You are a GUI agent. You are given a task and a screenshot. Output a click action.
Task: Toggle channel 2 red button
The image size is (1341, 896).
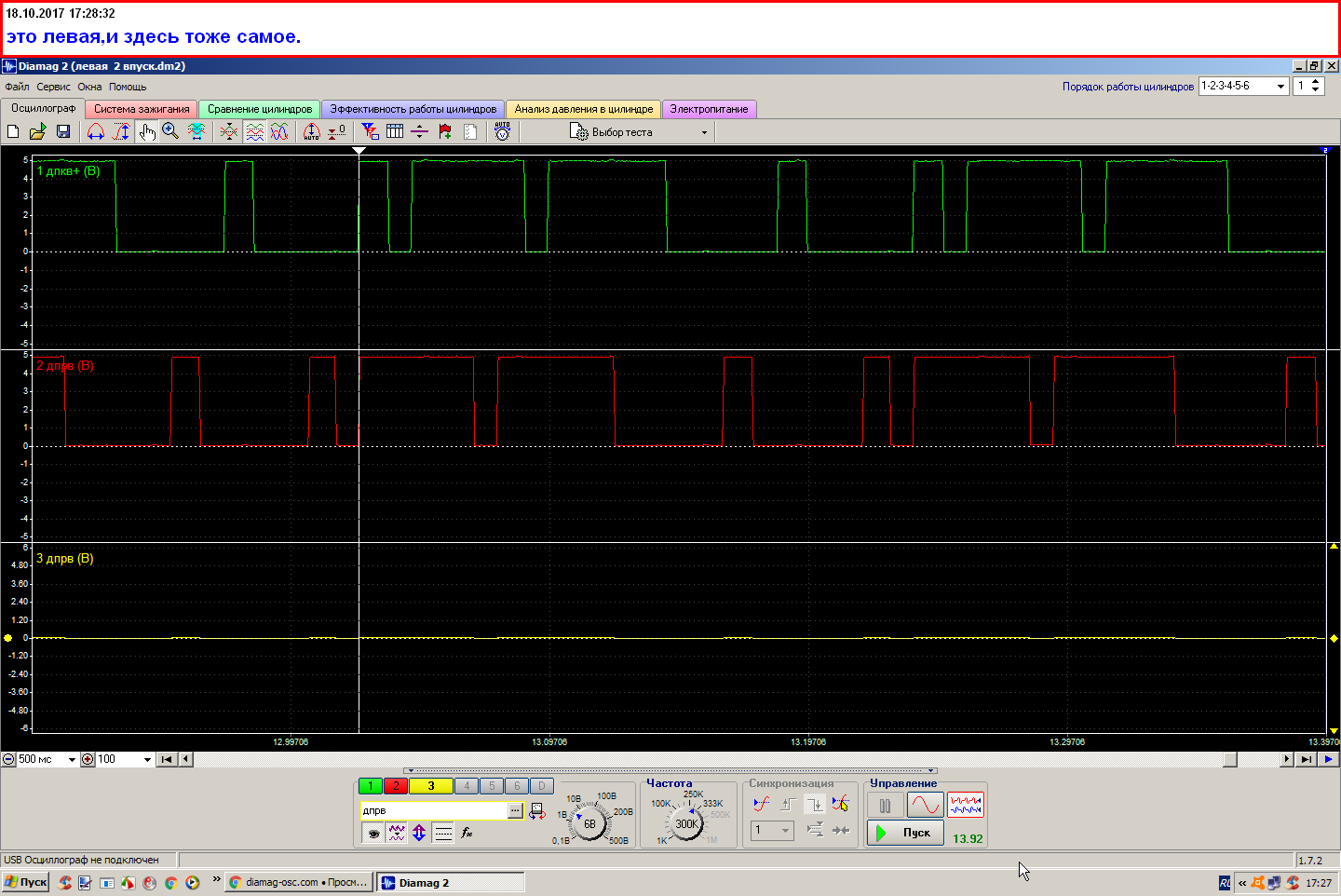(396, 786)
